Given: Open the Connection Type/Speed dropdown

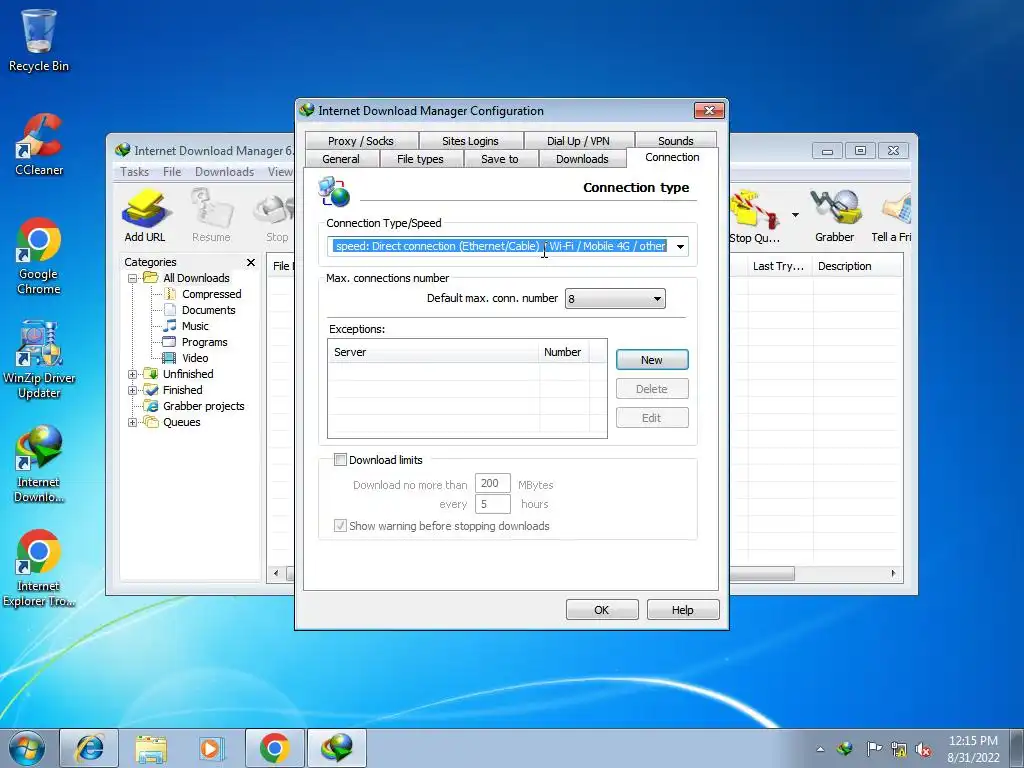Looking at the screenshot, I should pyautogui.click(x=680, y=246).
